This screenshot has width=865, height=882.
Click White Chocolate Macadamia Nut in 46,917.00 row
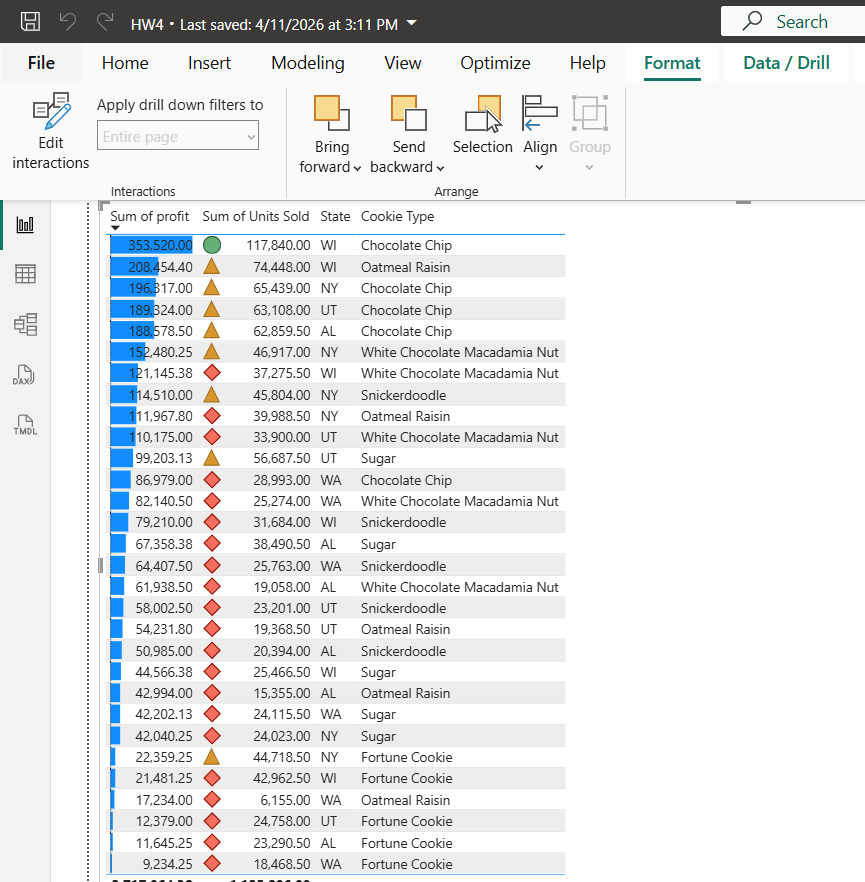(459, 352)
